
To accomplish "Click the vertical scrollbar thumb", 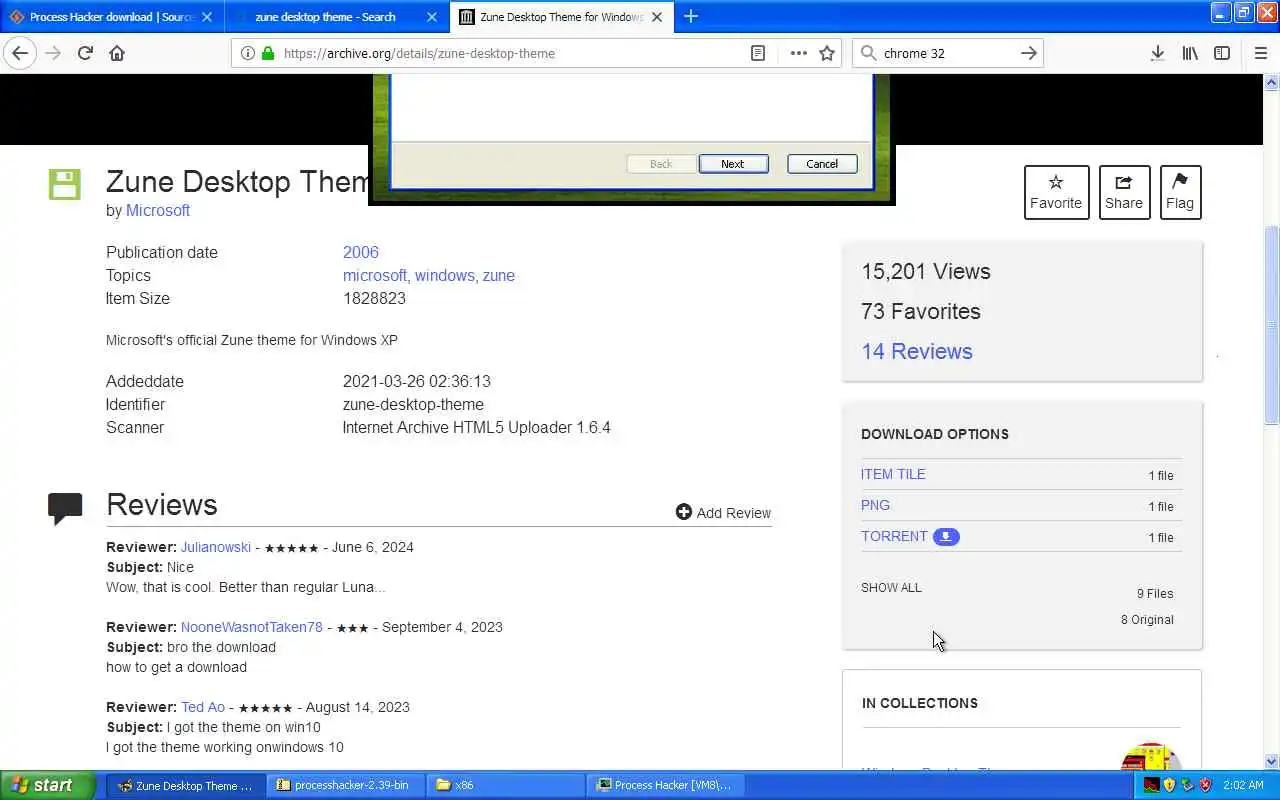I will (x=1272, y=324).
